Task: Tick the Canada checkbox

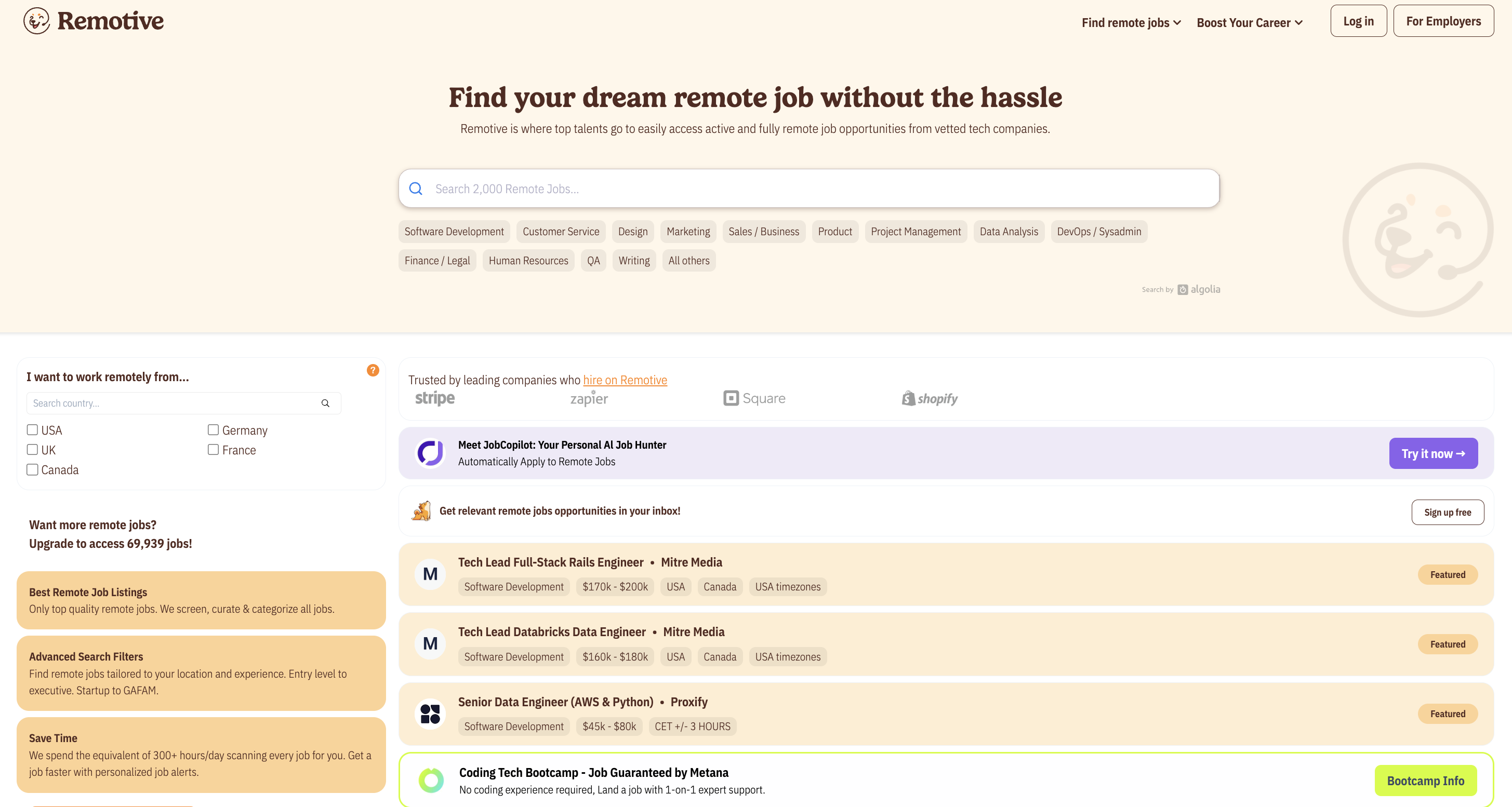Action: [x=32, y=470]
